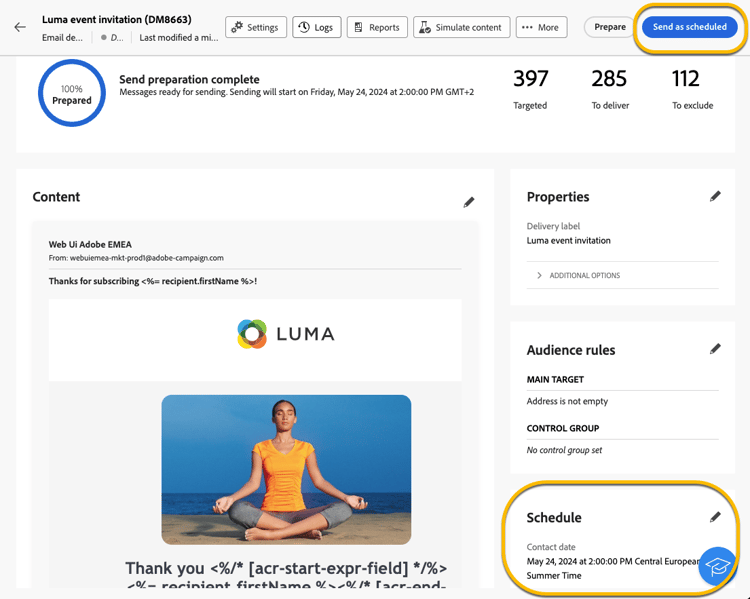
Task: Click 'No control group set' text
Action: click(x=564, y=450)
